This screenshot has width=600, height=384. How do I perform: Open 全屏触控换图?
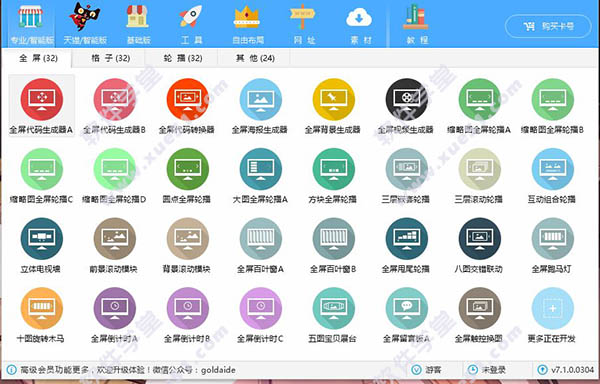[479, 315]
